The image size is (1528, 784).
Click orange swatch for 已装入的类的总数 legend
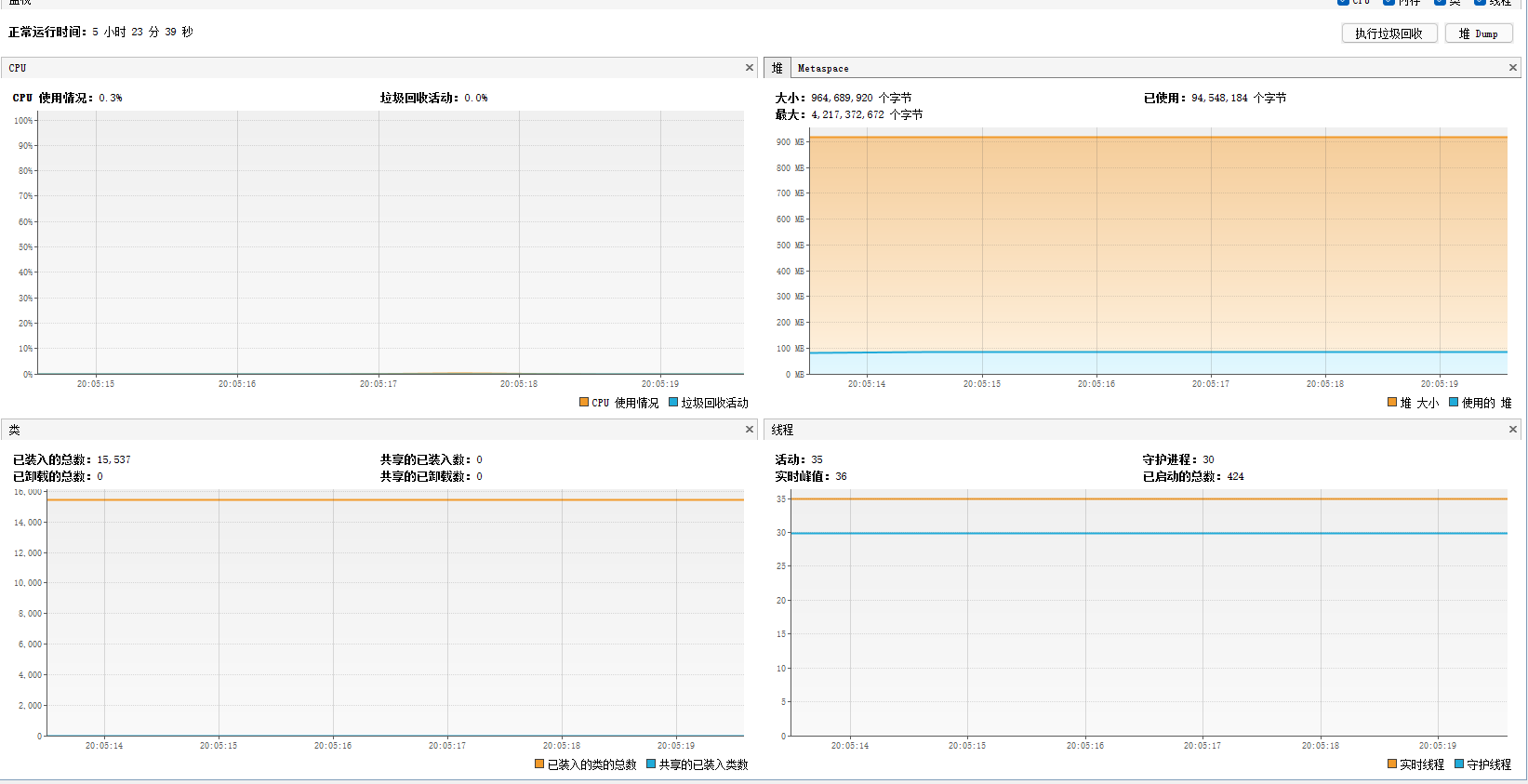[x=539, y=764]
